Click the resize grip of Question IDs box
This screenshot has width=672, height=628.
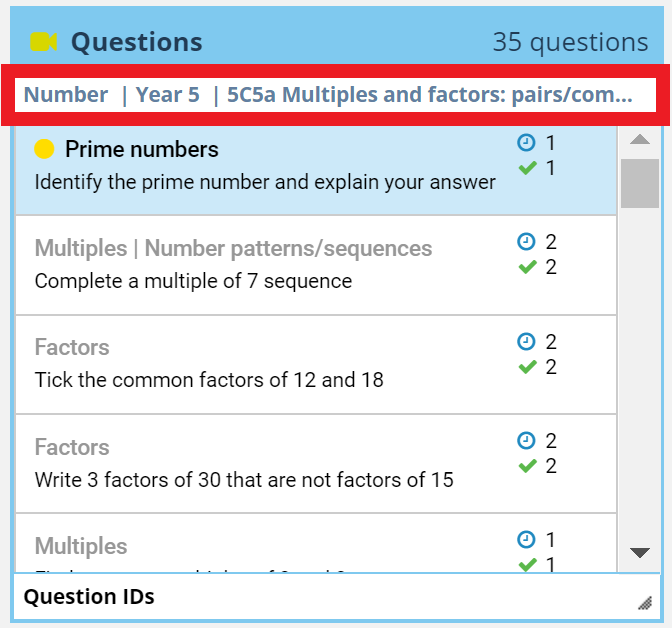coord(645,603)
